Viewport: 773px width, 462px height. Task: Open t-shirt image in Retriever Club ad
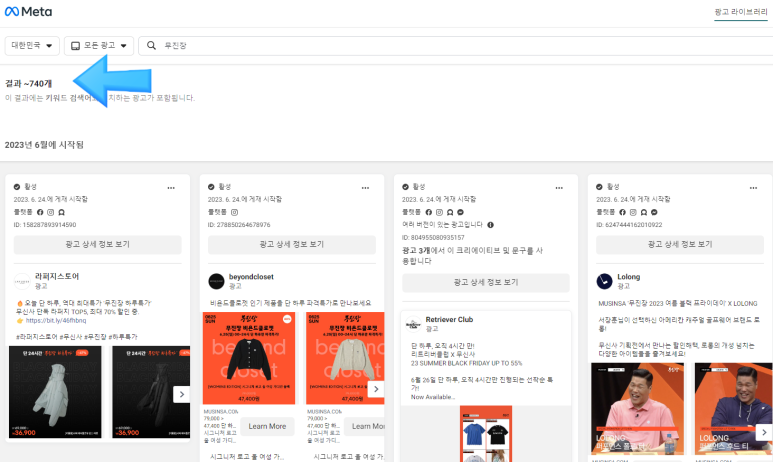[486, 434]
